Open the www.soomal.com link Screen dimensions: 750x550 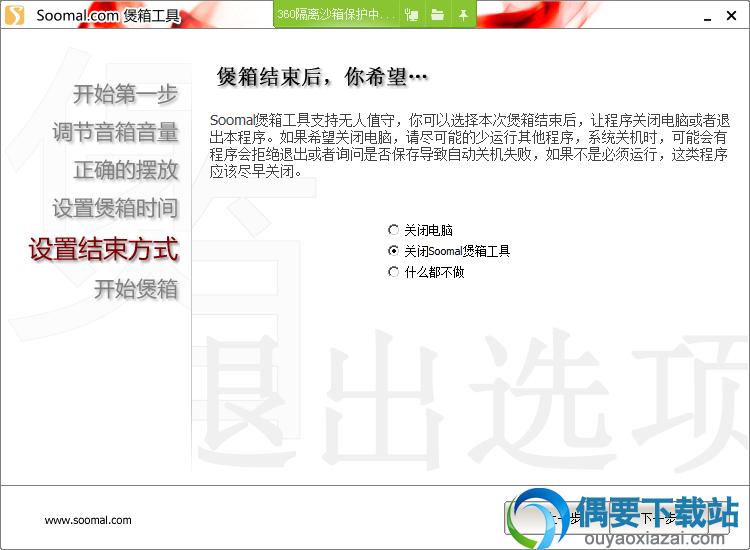click(88, 520)
